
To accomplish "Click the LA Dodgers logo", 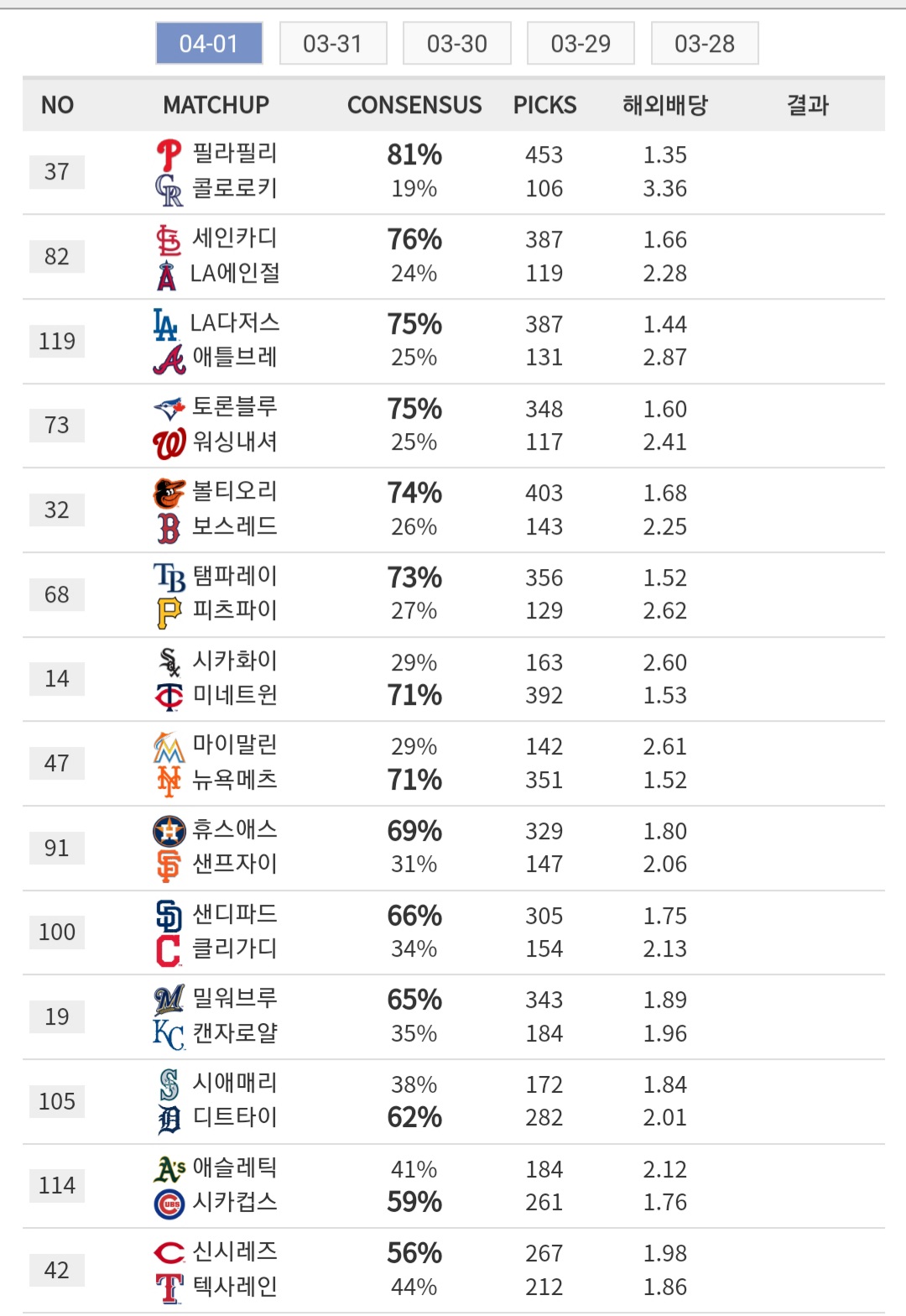I will pyautogui.click(x=166, y=324).
